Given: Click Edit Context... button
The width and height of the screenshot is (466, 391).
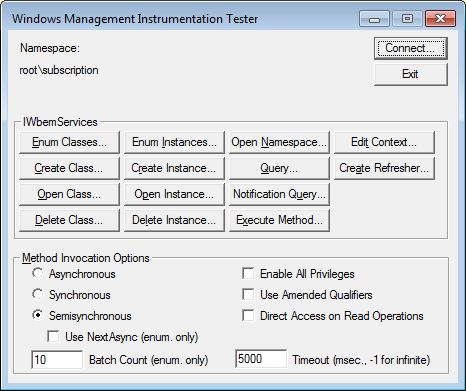Looking at the screenshot, I should pyautogui.click(x=384, y=142).
